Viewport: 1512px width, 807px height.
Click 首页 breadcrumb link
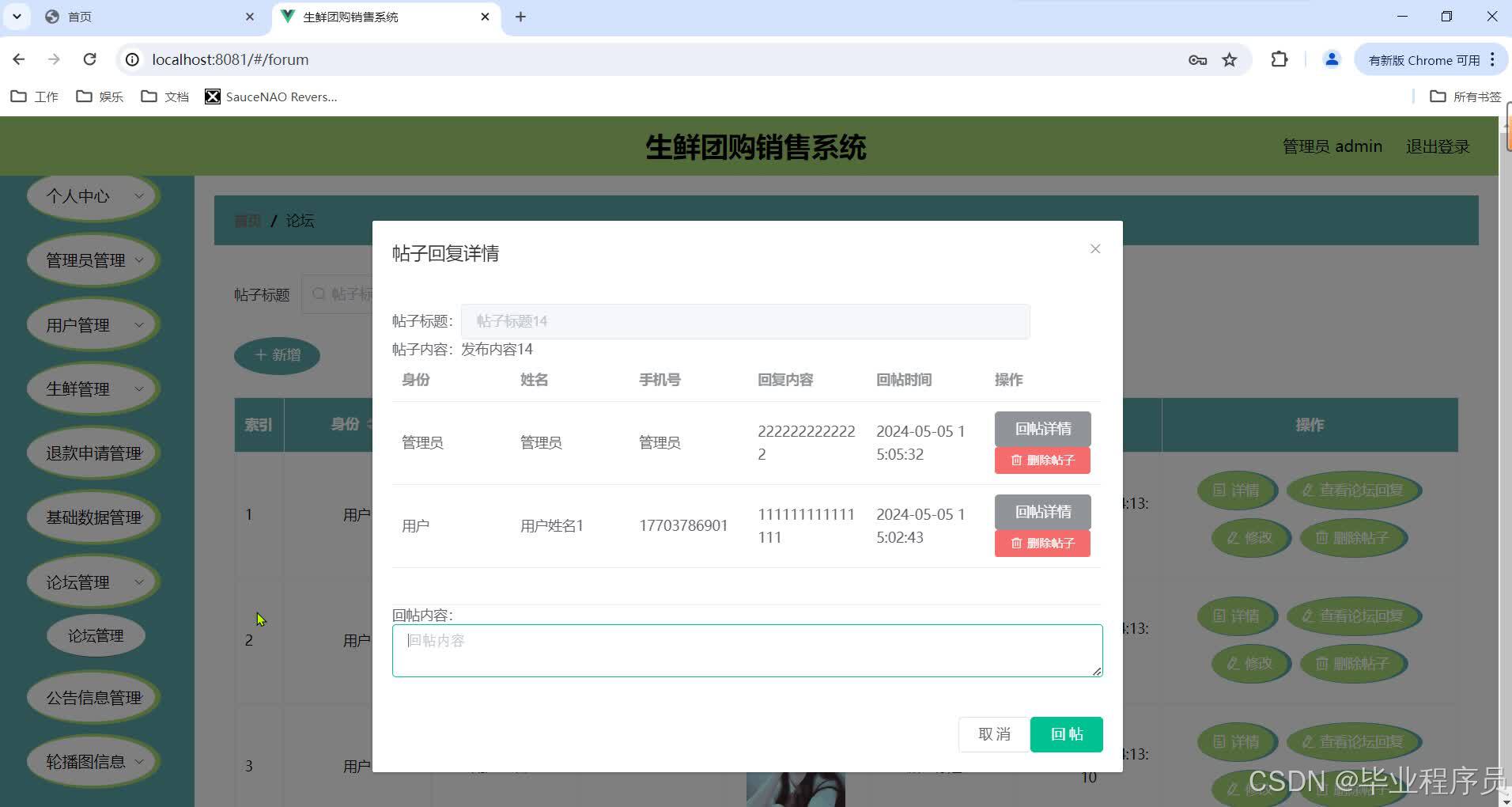(x=248, y=221)
